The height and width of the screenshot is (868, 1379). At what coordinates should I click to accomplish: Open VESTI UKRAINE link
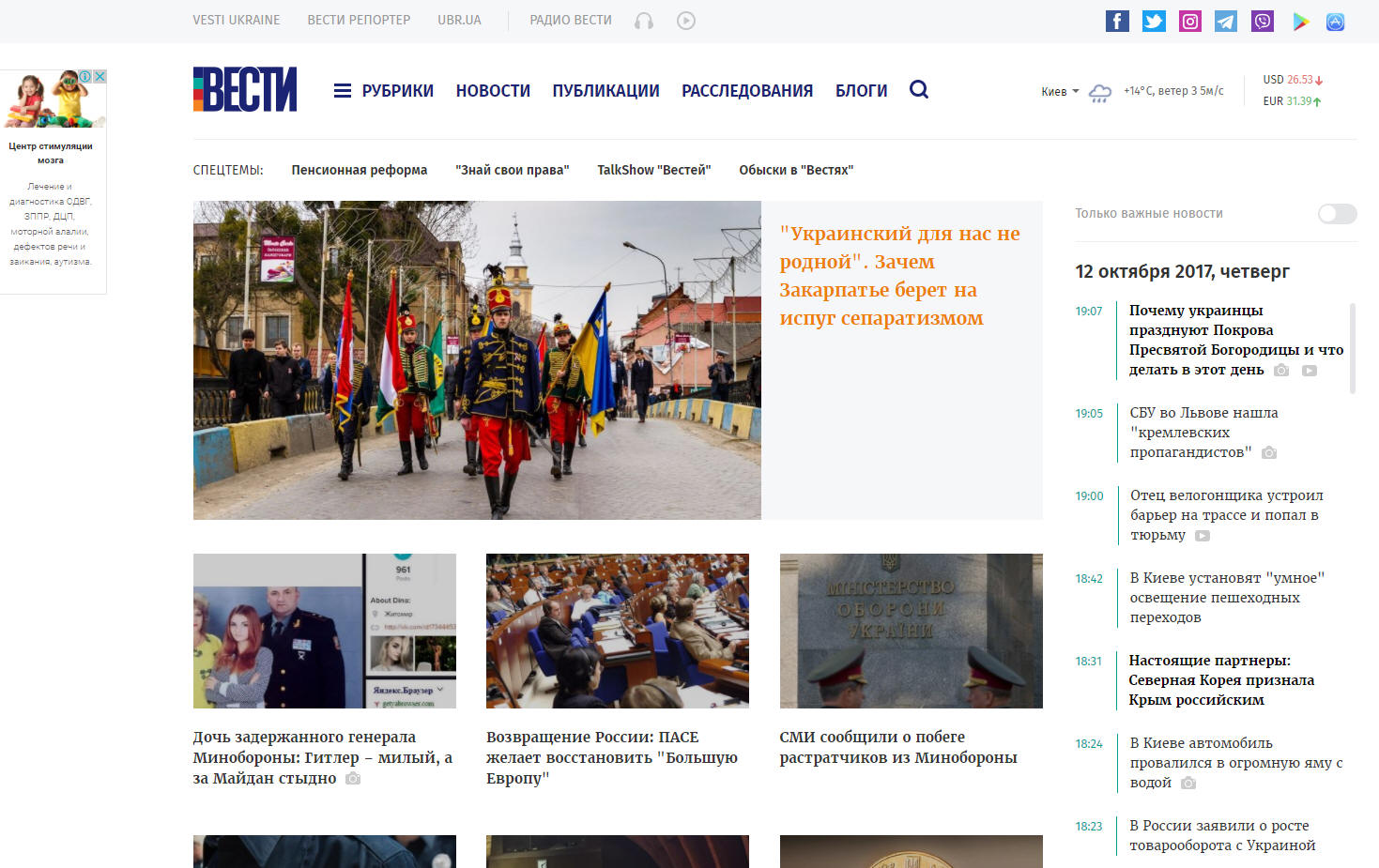pos(237,20)
